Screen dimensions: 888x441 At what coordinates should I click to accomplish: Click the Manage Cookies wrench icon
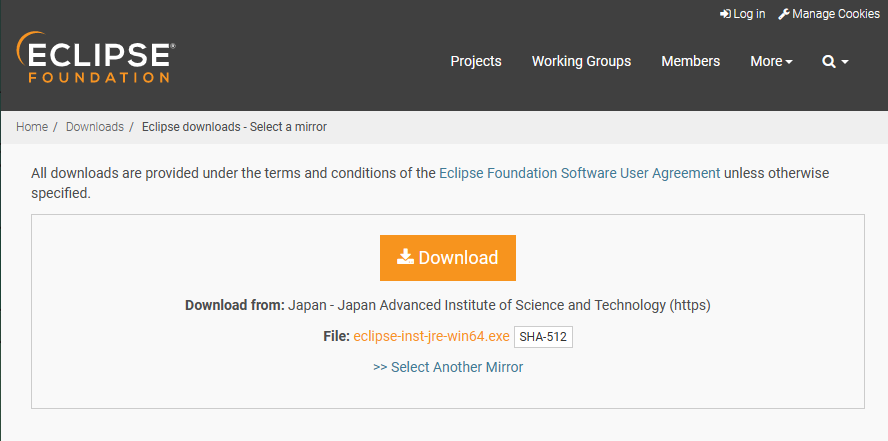(784, 14)
